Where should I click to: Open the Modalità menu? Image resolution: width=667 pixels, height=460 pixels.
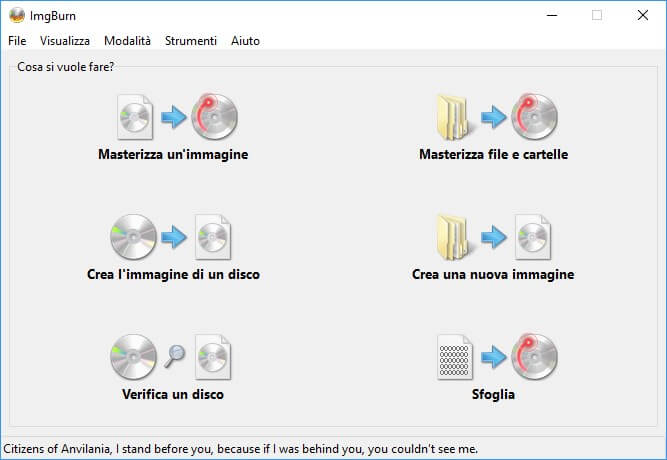[x=127, y=41]
